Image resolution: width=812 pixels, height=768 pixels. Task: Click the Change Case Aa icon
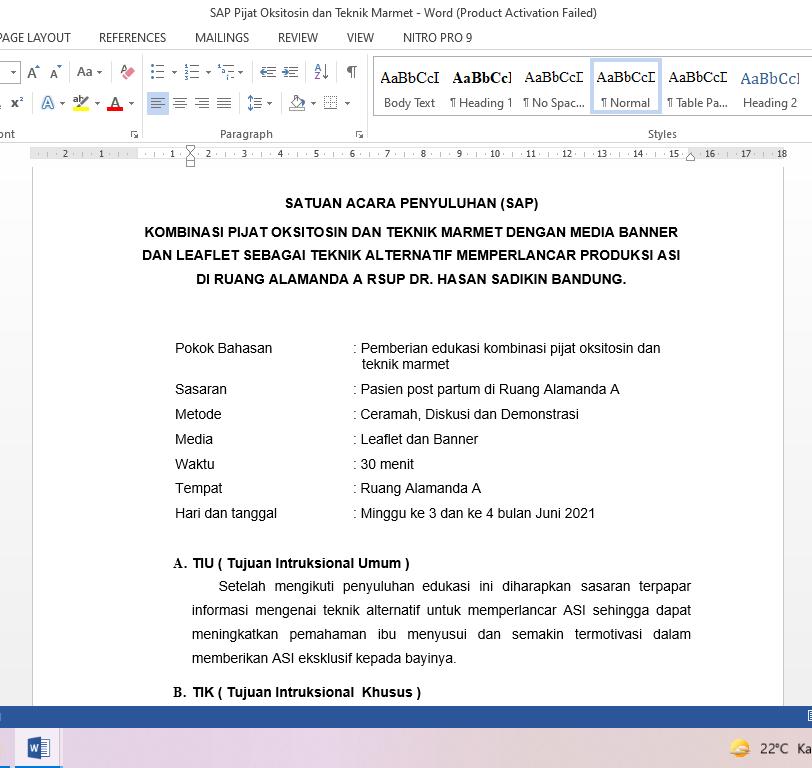(x=84, y=72)
